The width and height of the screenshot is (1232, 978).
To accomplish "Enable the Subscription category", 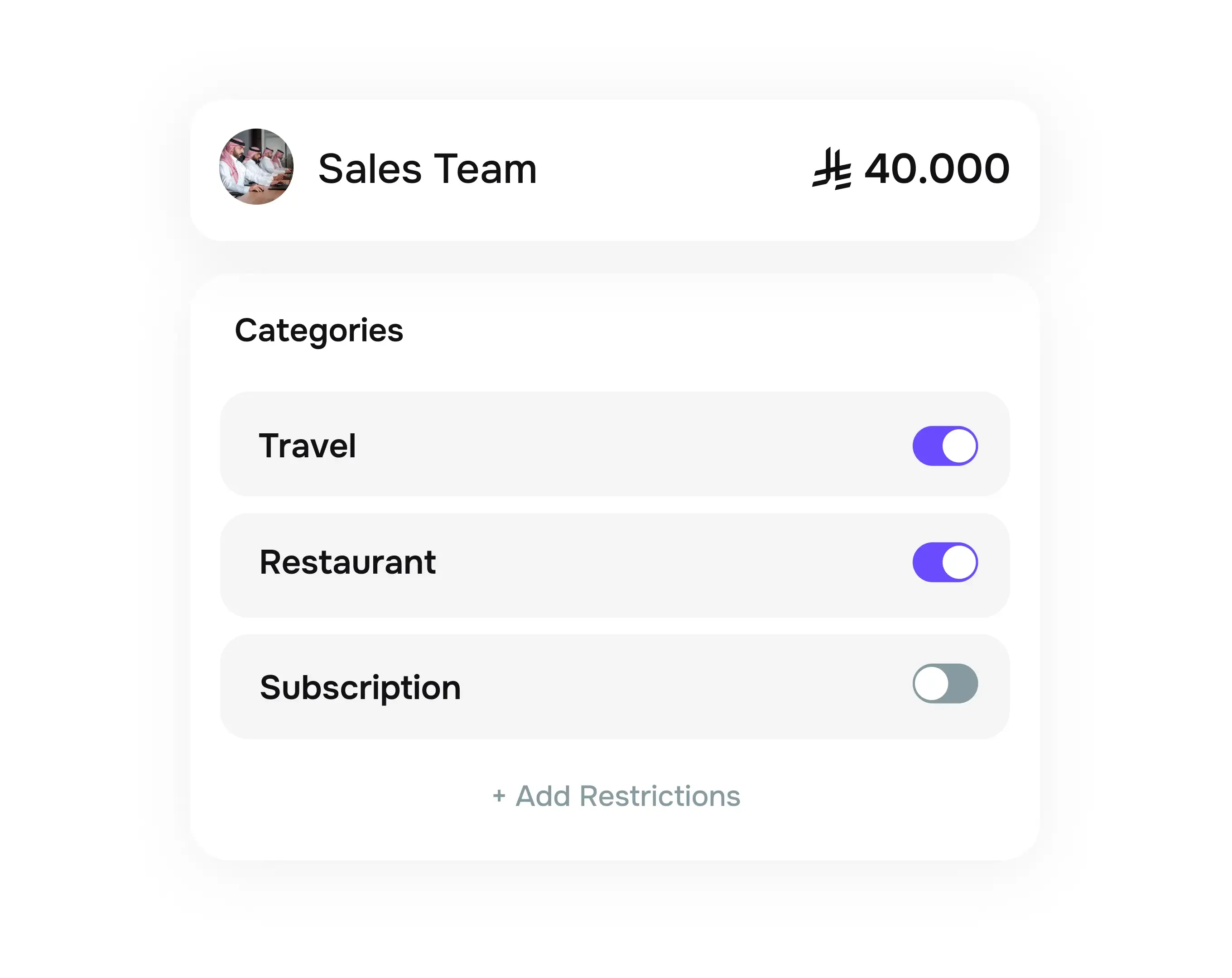I will click(946, 683).
